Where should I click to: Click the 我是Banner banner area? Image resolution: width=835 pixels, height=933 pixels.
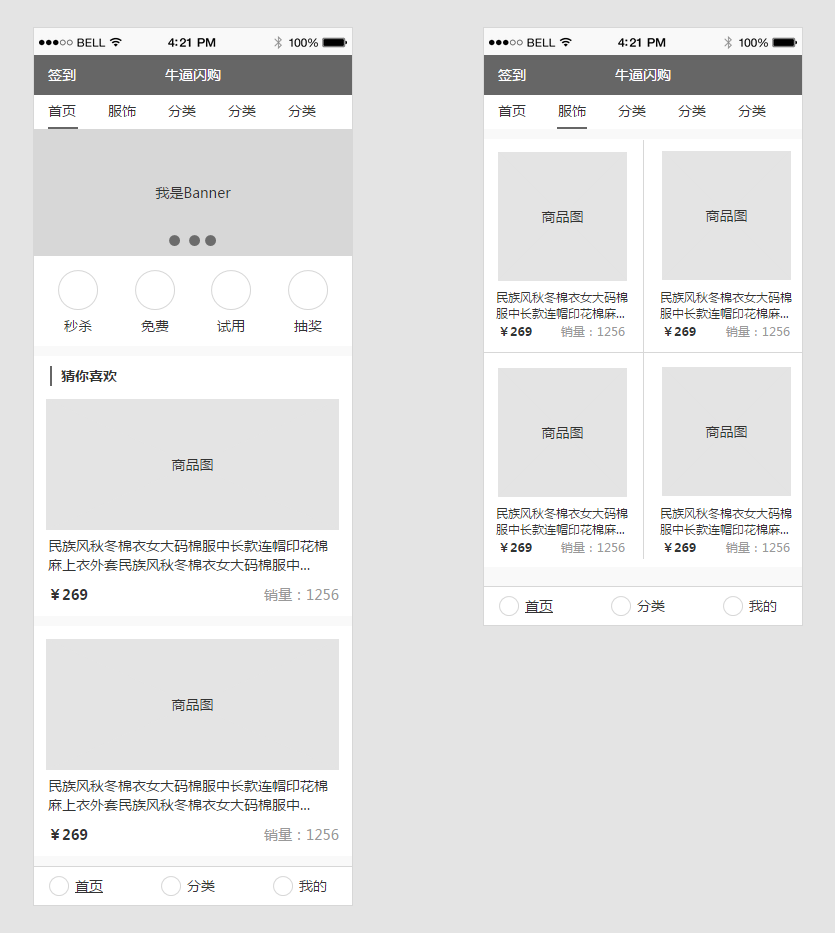(x=193, y=193)
